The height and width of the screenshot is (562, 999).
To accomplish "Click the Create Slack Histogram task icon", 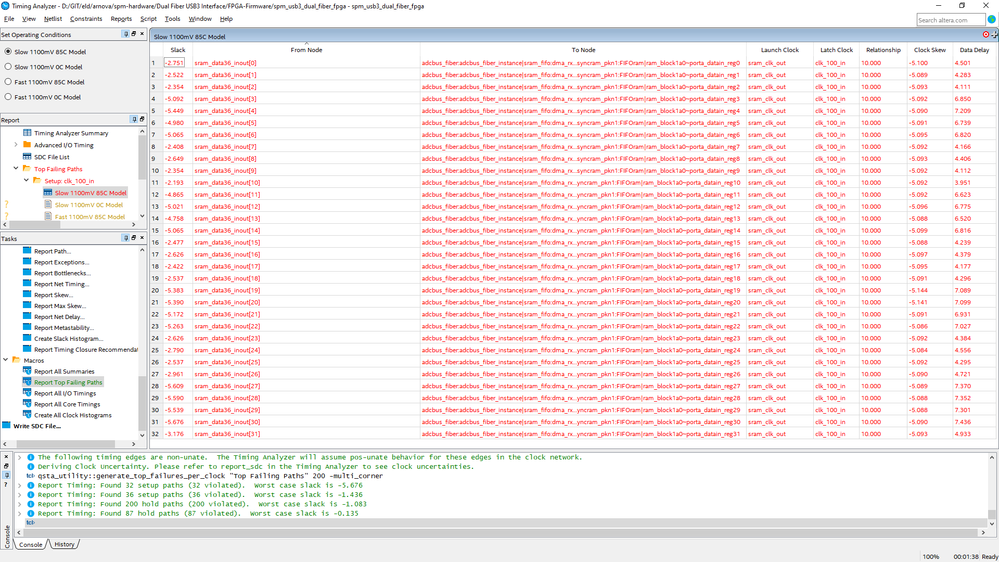I will pos(27,338).
